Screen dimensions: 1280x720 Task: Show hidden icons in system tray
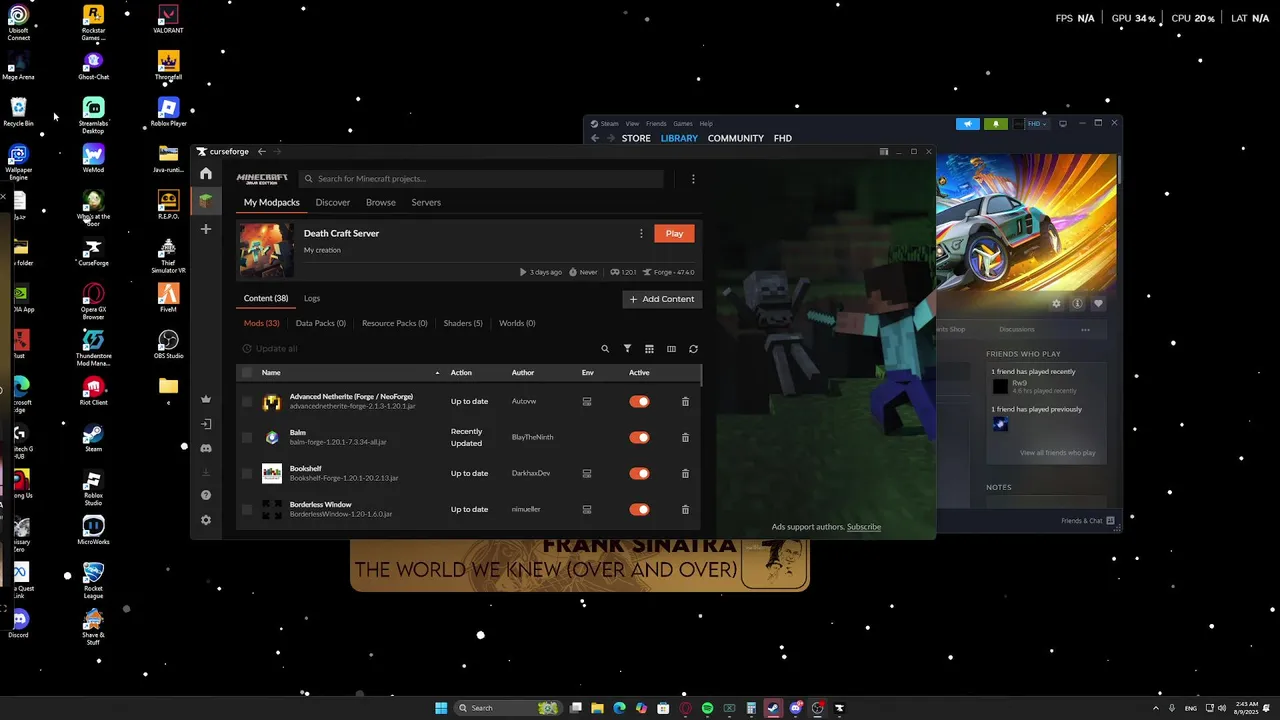coord(1156,708)
